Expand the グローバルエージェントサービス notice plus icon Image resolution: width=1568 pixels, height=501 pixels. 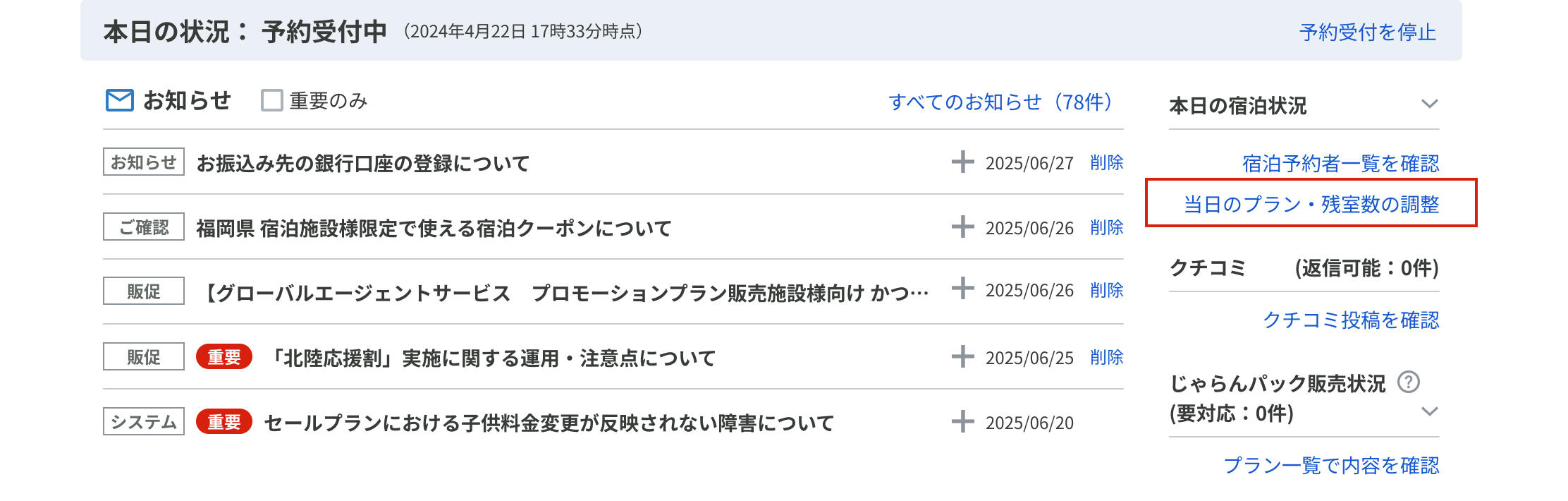962,289
